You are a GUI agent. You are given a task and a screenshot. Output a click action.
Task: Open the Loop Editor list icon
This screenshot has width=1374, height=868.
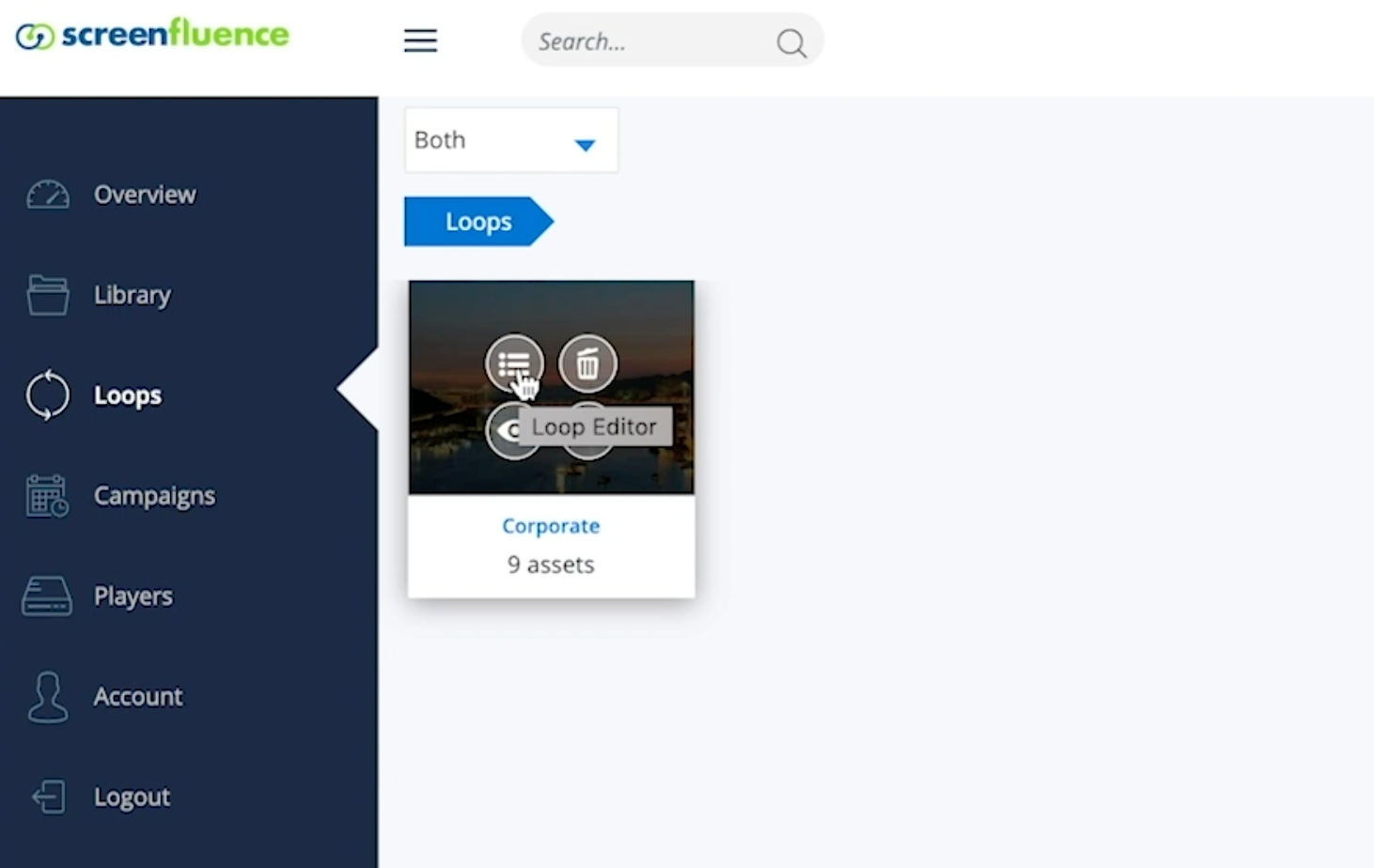(x=514, y=364)
